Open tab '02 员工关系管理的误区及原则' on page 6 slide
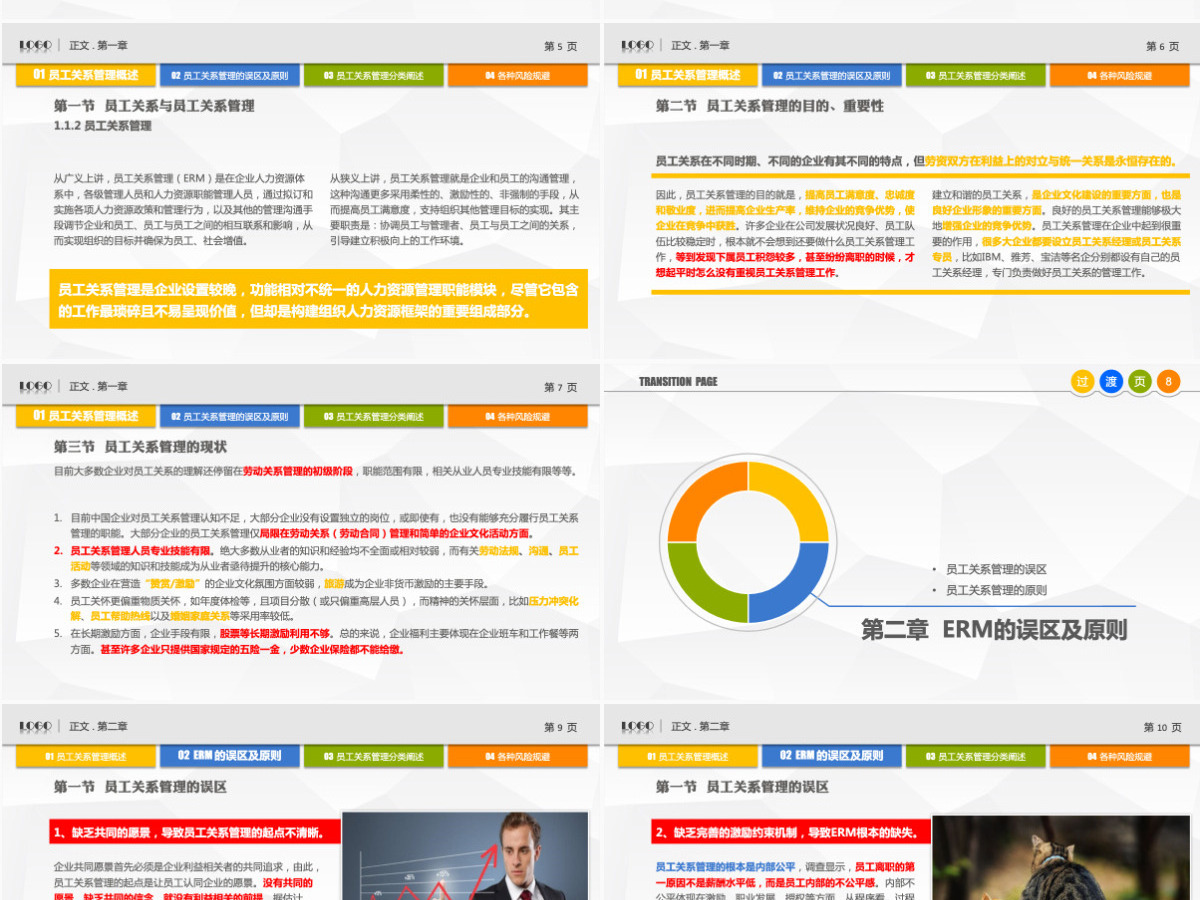The height and width of the screenshot is (900, 1200). point(831,75)
